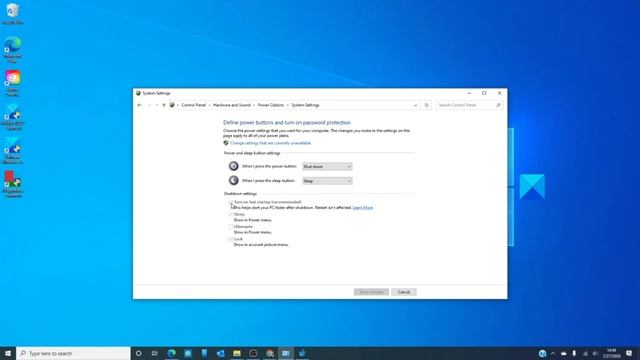
Task: Open the notification center icon
Action: (629, 353)
